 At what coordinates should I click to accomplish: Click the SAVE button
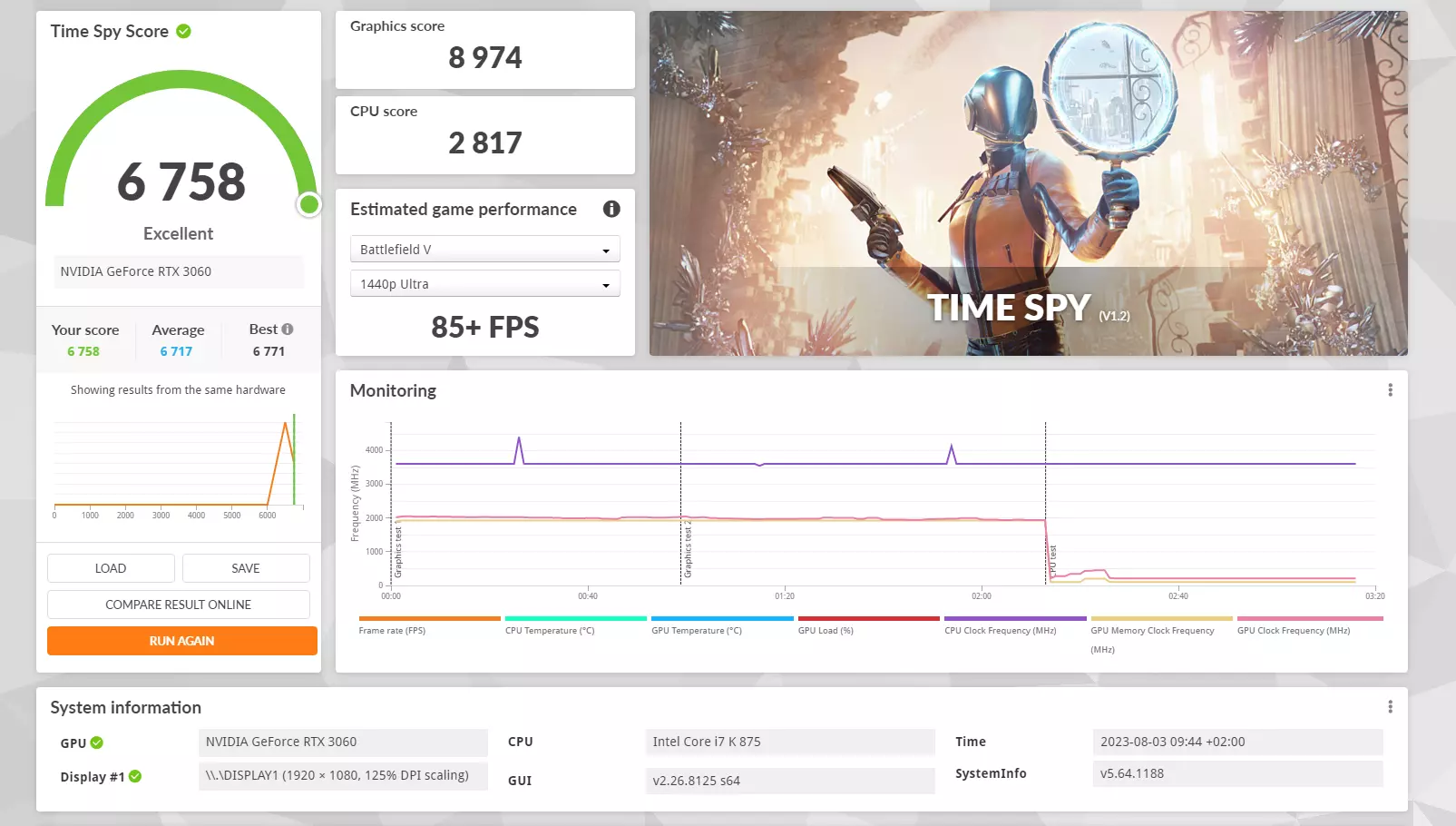coord(246,568)
